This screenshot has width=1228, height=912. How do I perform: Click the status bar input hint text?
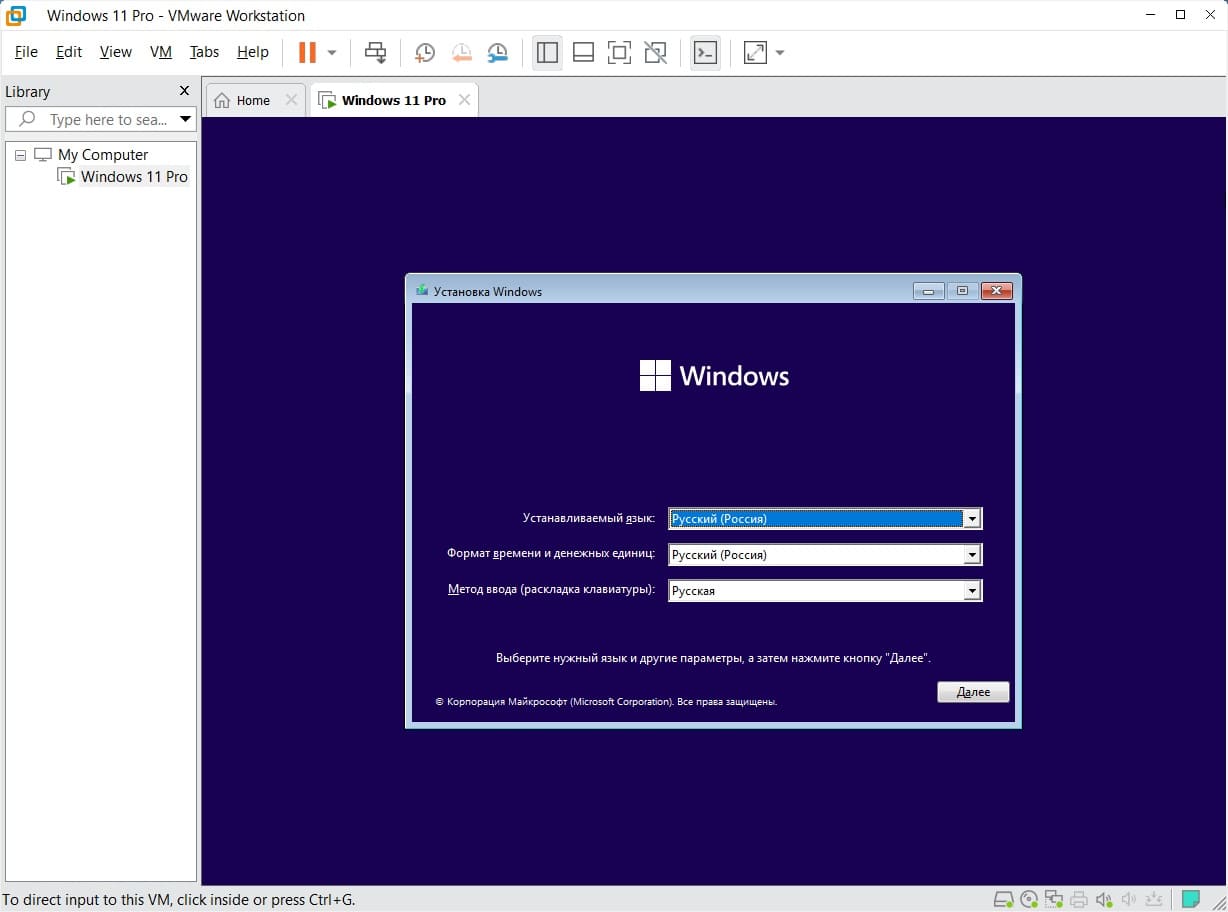(179, 899)
